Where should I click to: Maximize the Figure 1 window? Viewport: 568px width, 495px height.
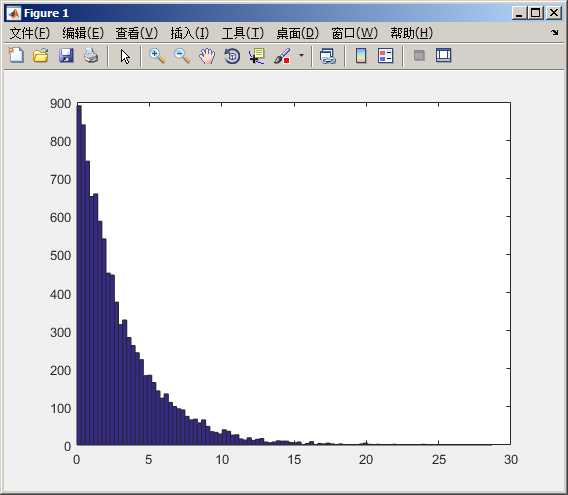click(535, 13)
